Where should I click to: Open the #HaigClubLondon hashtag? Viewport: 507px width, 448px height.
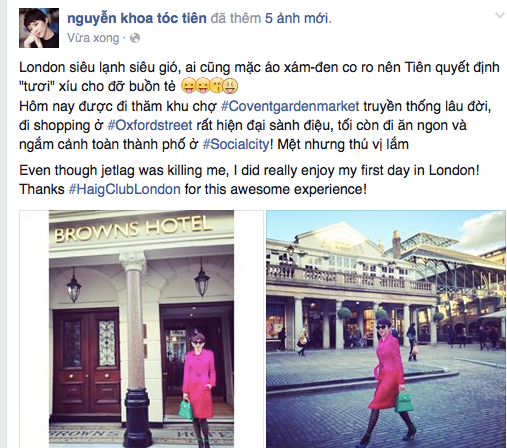pos(125,189)
